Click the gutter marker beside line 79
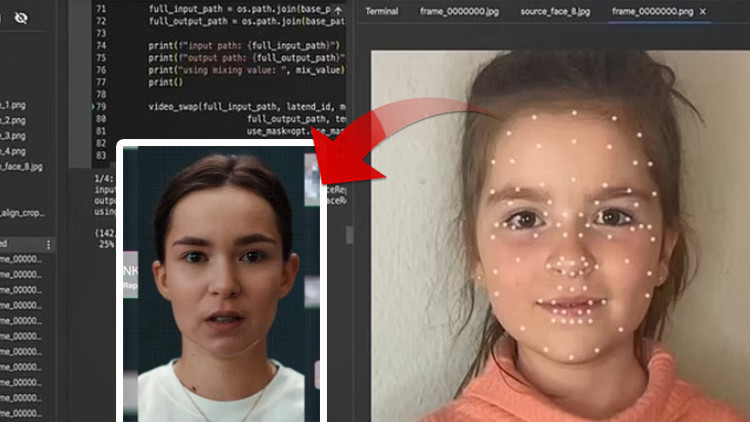 (x=92, y=105)
